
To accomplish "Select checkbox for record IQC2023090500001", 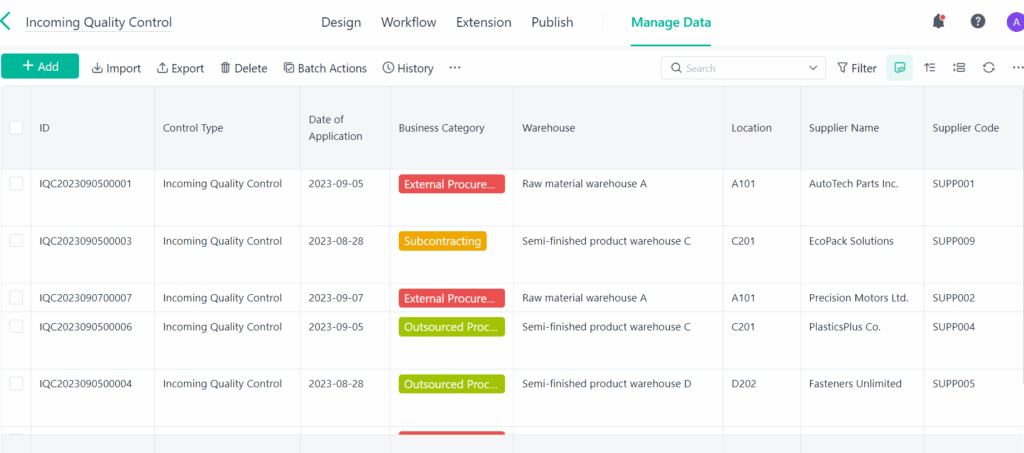I will 16,184.
